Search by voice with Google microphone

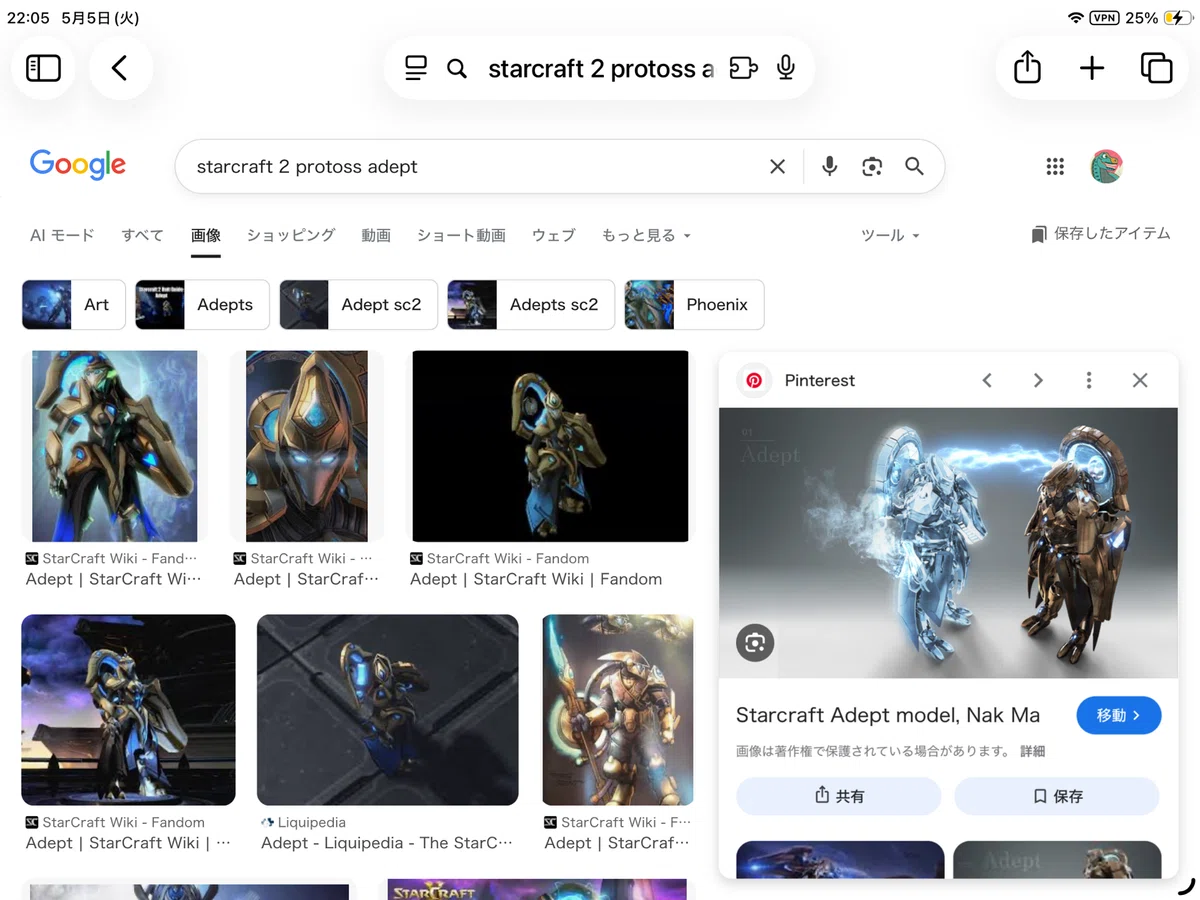(829, 167)
